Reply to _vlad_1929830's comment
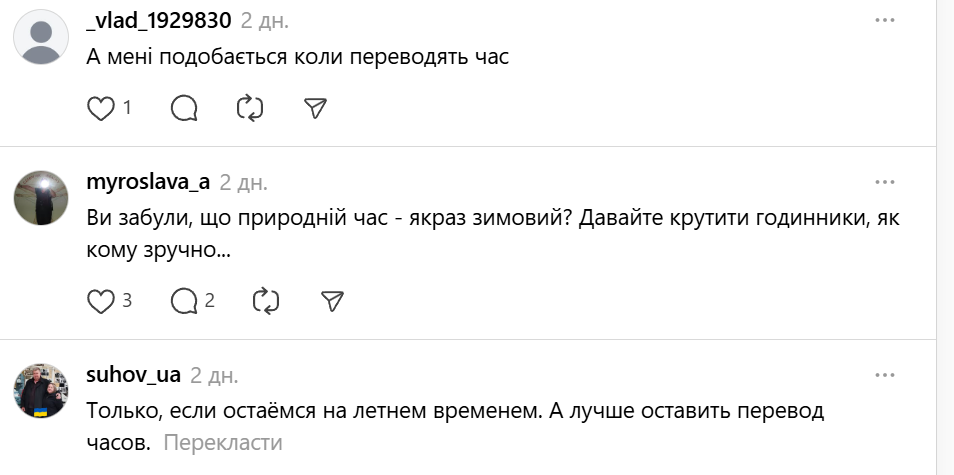This screenshot has height=475, width=954. coord(184,108)
